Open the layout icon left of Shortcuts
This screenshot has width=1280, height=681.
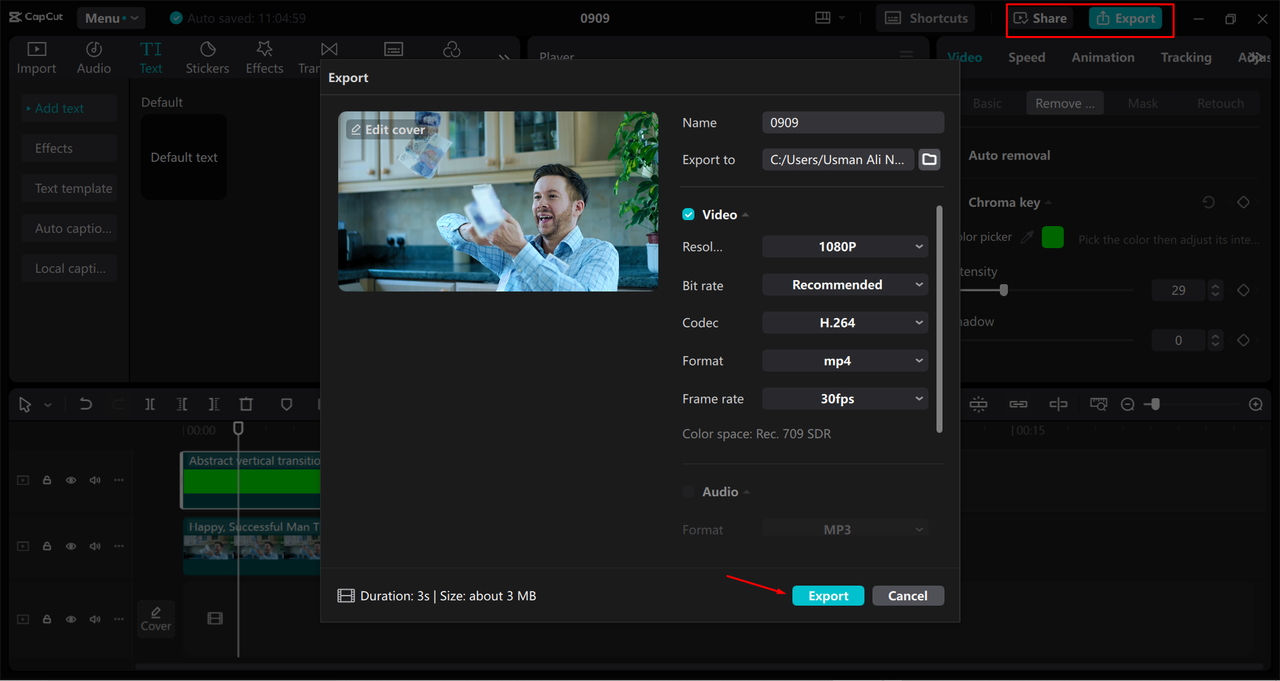(823, 18)
